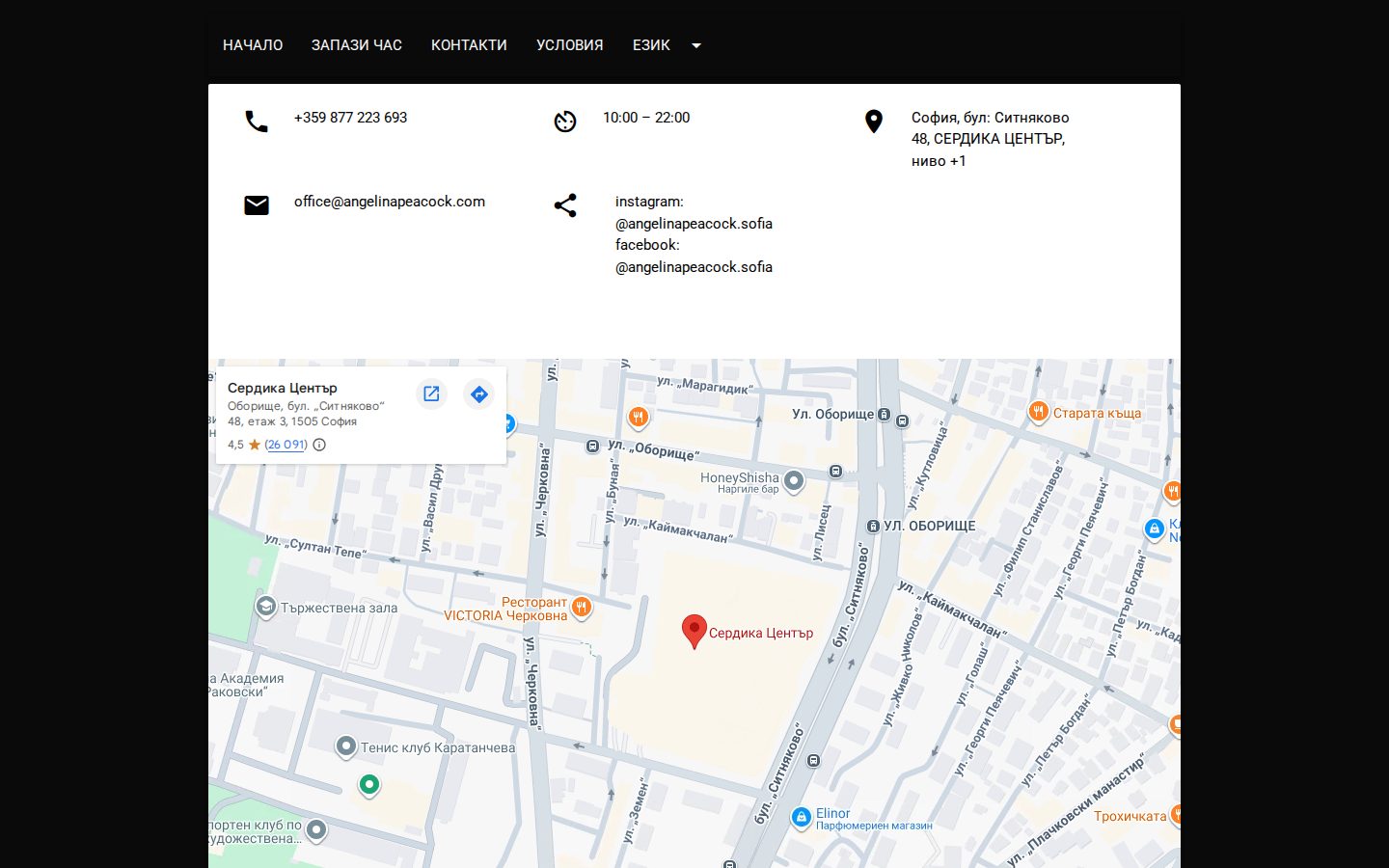This screenshot has width=1389, height=868.
Task: Click the phone handset icon
Action: [x=257, y=122]
